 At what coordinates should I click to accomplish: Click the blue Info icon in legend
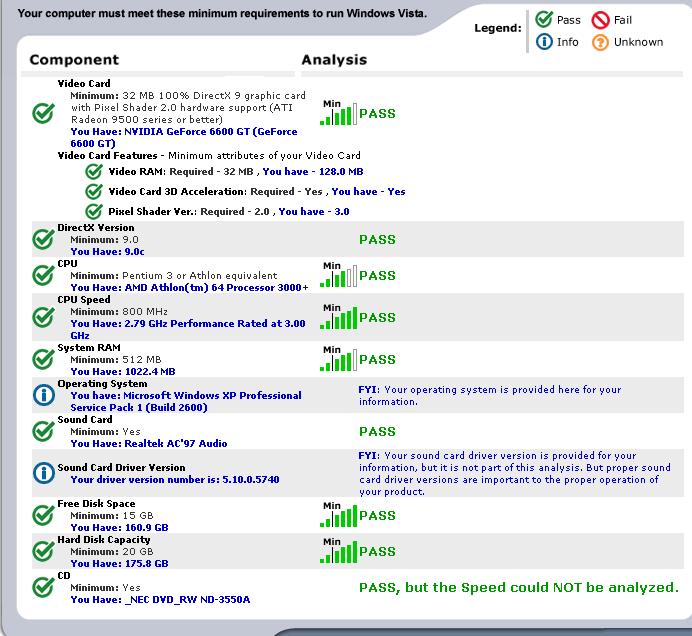[543, 42]
